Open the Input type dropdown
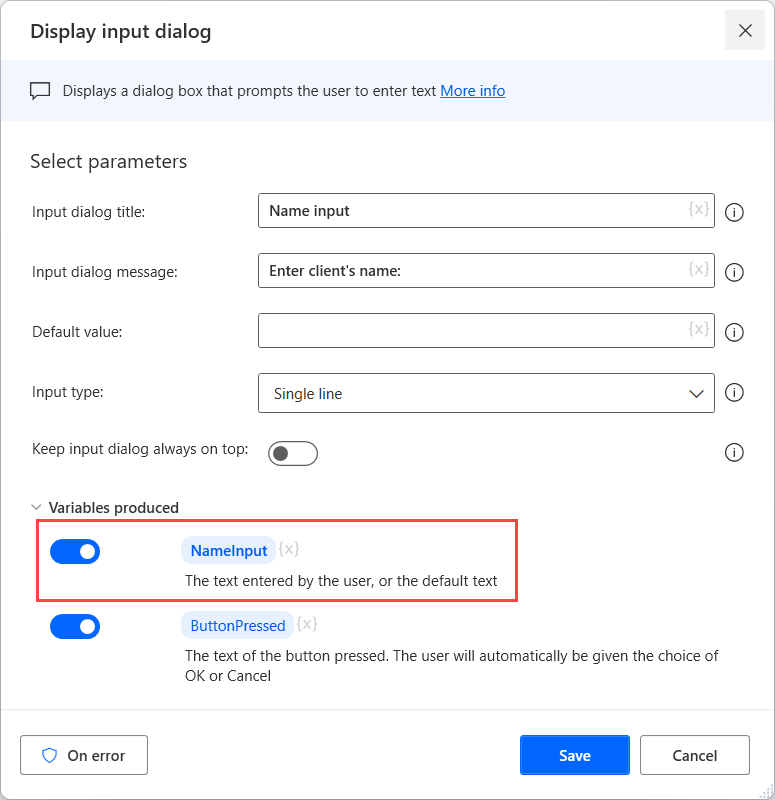The width and height of the screenshot is (775, 800). click(697, 393)
